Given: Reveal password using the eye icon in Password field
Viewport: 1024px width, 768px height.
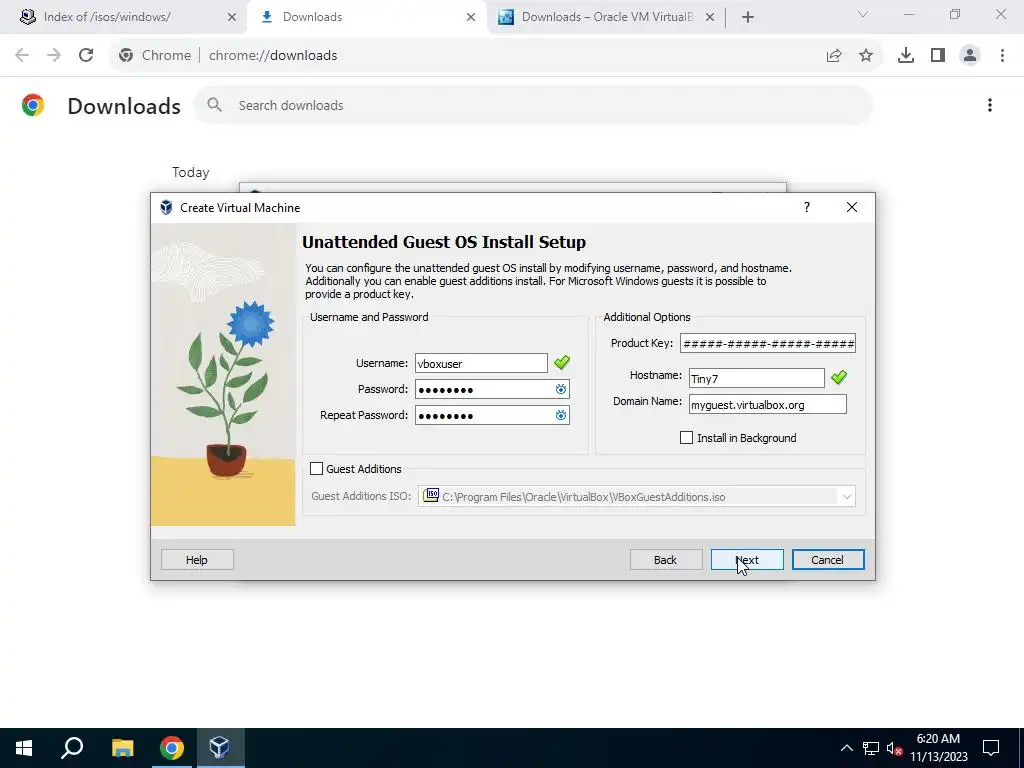Looking at the screenshot, I should tap(560, 390).
